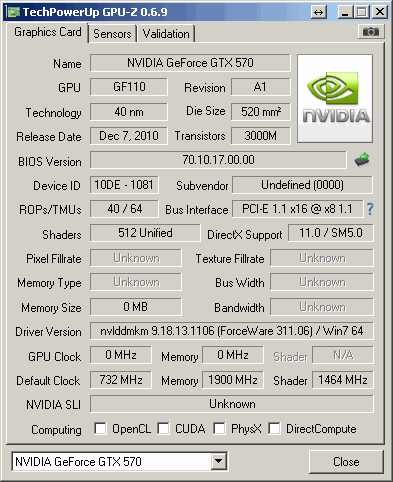This screenshot has height=482, width=393.
Task: Click the BIOS Version field 70.10.17.00.00
Action: 218,160
